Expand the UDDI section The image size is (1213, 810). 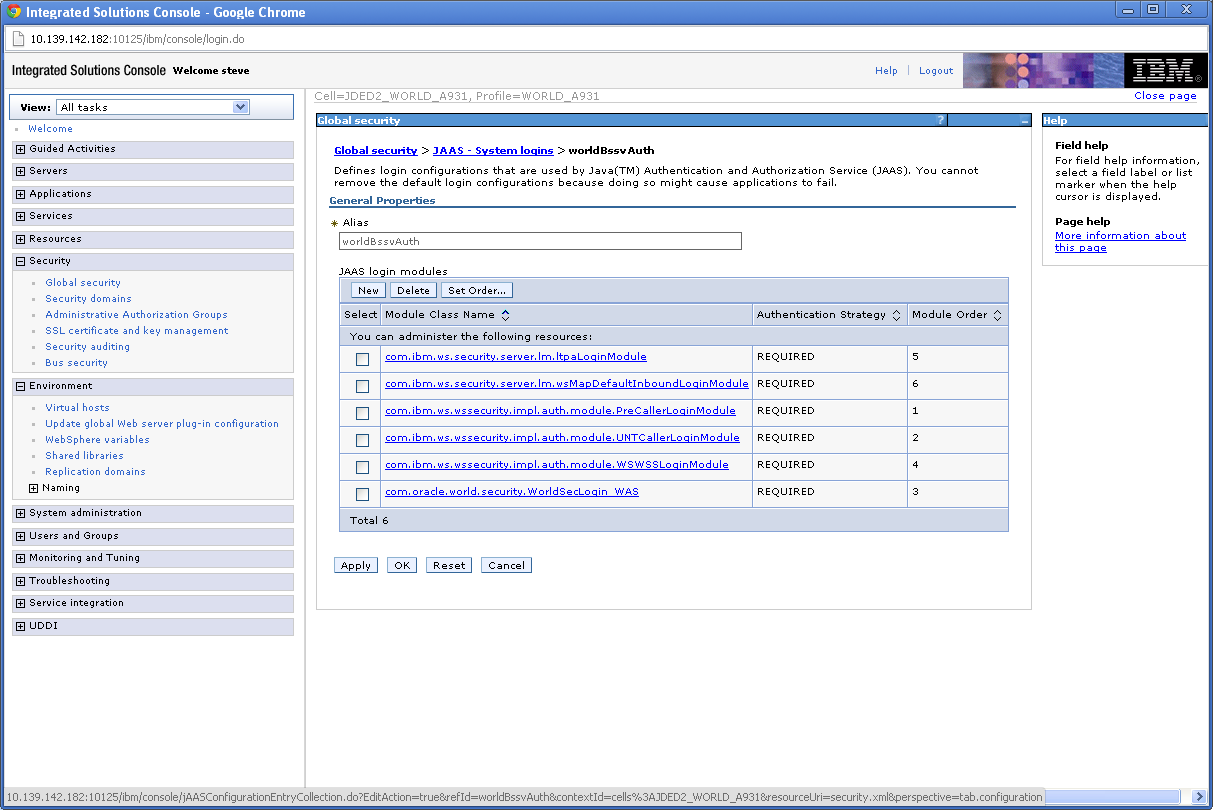point(21,626)
